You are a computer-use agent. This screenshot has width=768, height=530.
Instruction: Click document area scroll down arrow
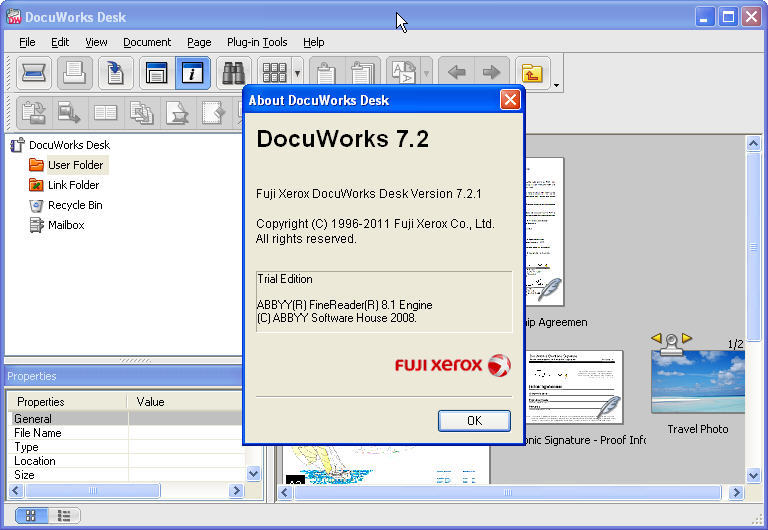click(x=753, y=475)
